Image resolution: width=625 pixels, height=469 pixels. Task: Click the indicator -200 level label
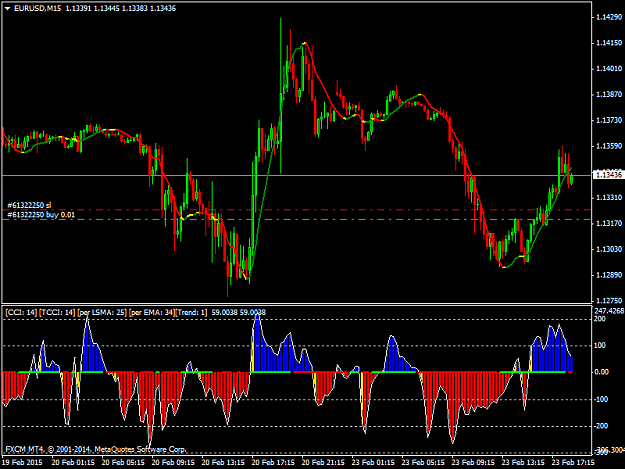(601, 426)
